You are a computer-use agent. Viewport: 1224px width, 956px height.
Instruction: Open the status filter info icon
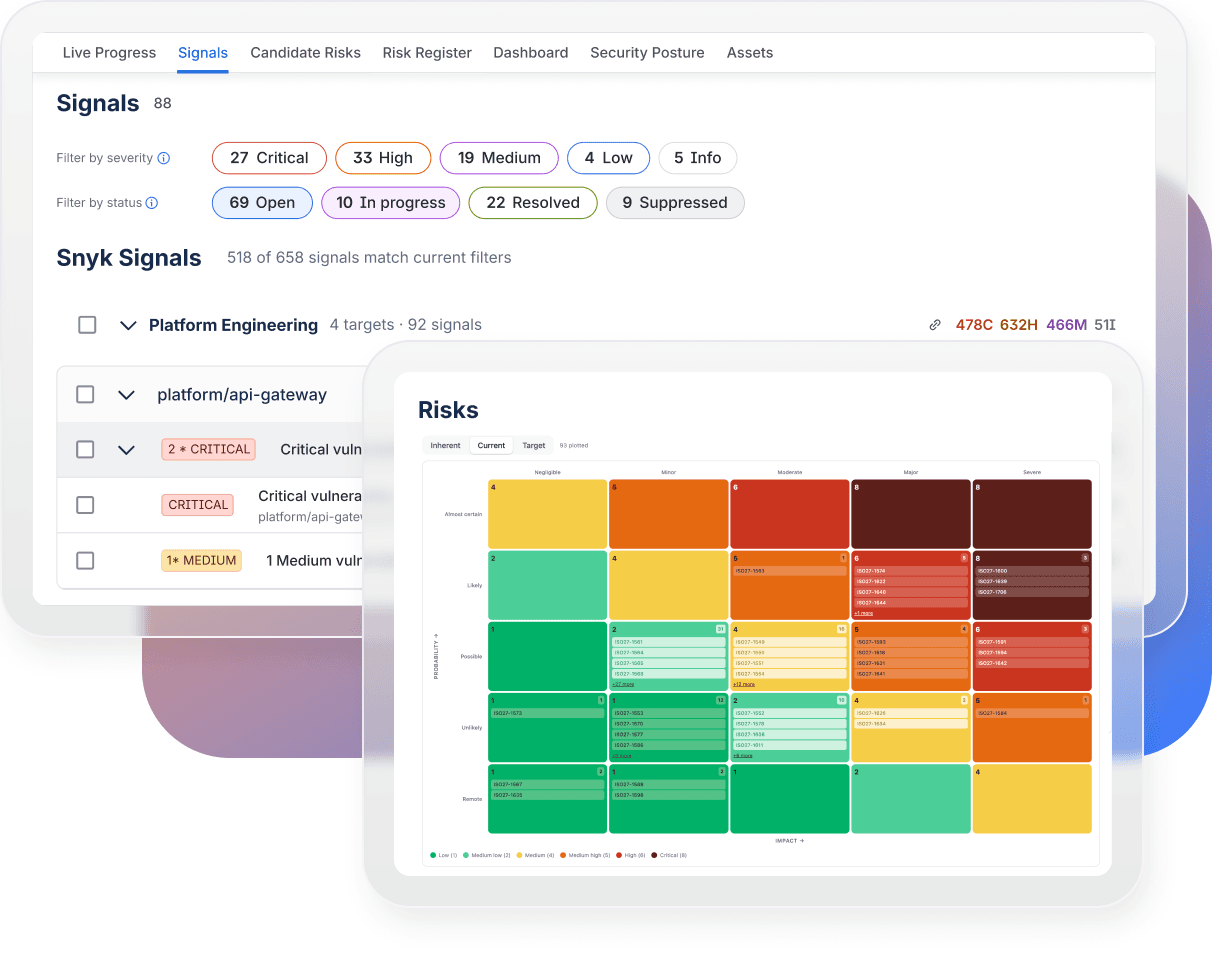(152, 203)
